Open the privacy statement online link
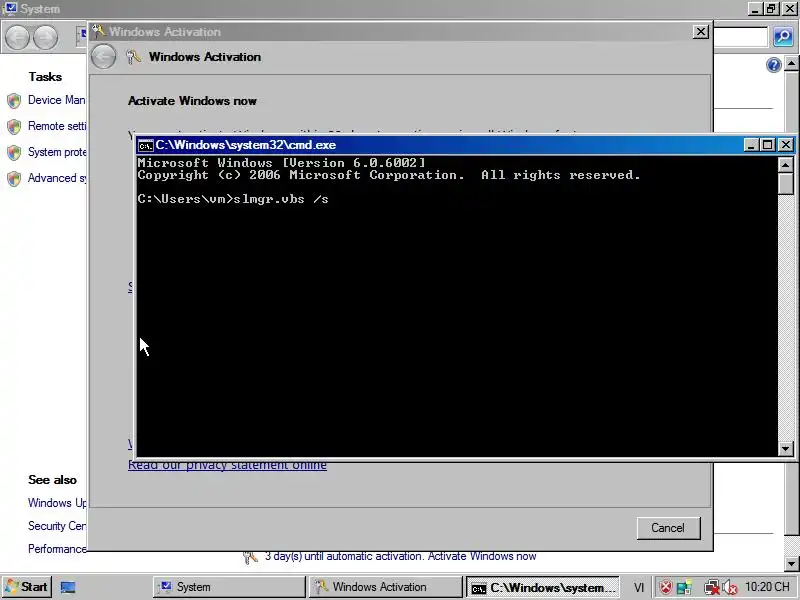 click(227, 465)
